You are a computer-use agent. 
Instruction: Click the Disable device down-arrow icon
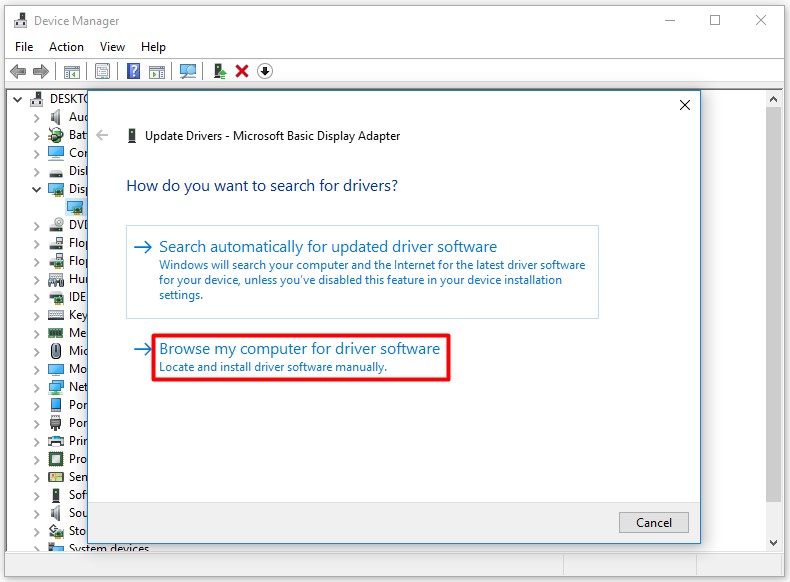click(x=265, y=71)
